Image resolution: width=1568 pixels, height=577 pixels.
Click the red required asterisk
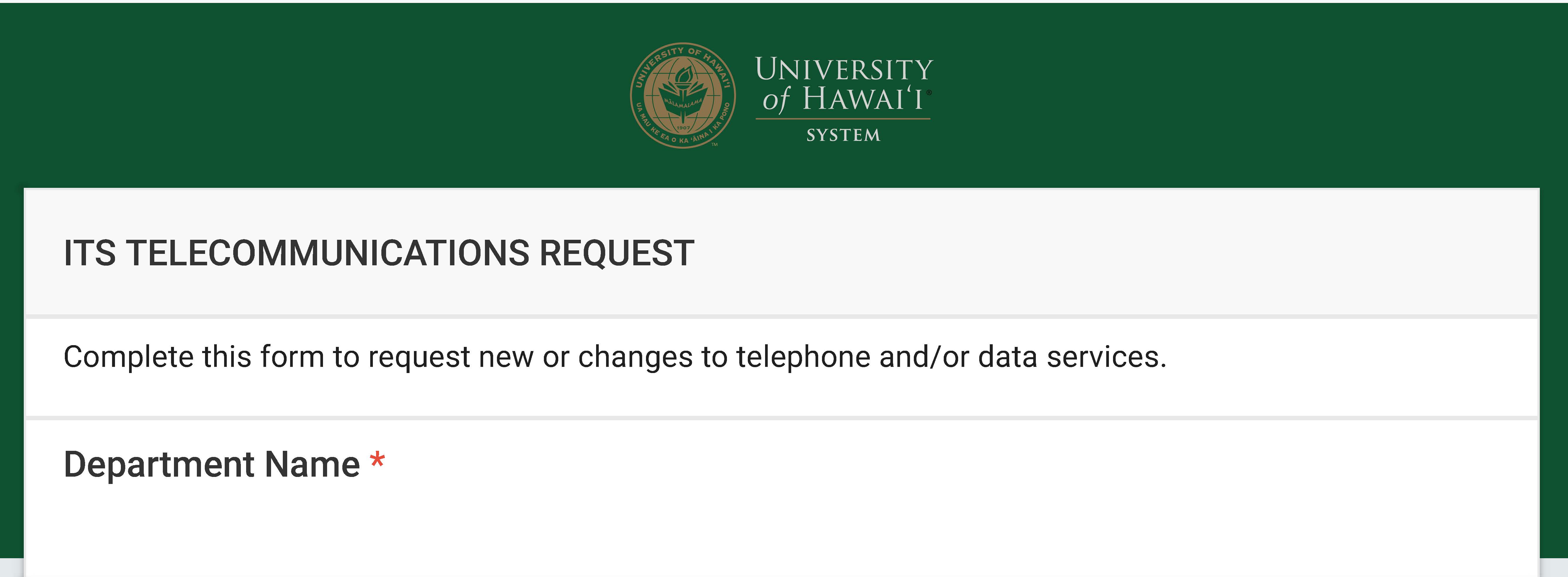(x=377, y=460)
